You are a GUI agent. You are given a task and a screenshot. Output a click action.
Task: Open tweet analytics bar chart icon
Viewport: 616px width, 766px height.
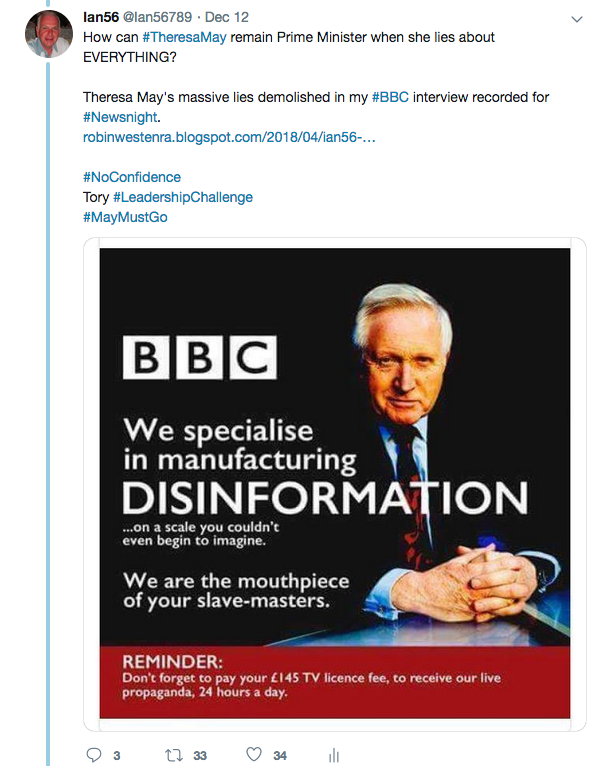coord(334,755)
